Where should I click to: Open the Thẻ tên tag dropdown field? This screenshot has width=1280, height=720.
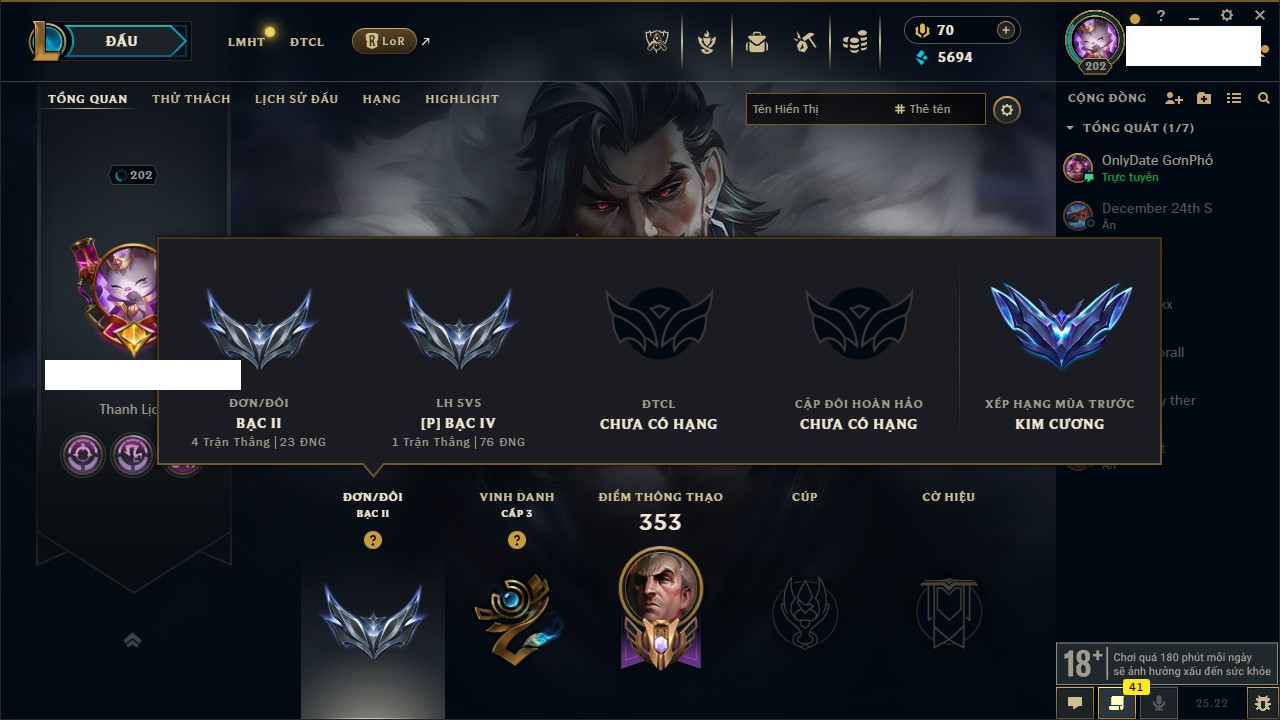pos(935,109)
